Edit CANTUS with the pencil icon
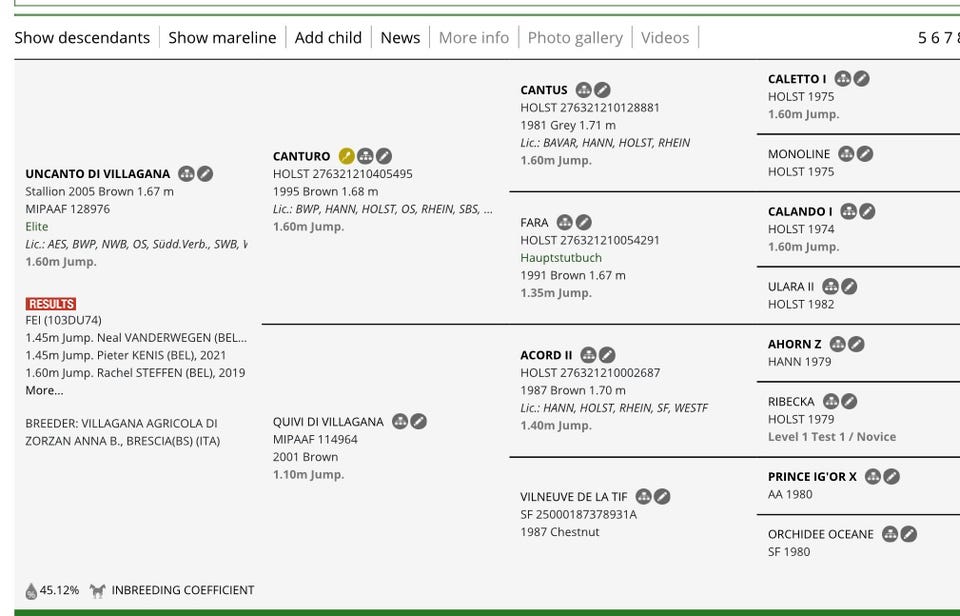This screenshot has width=960, height=616. click(x=602, y=90)
